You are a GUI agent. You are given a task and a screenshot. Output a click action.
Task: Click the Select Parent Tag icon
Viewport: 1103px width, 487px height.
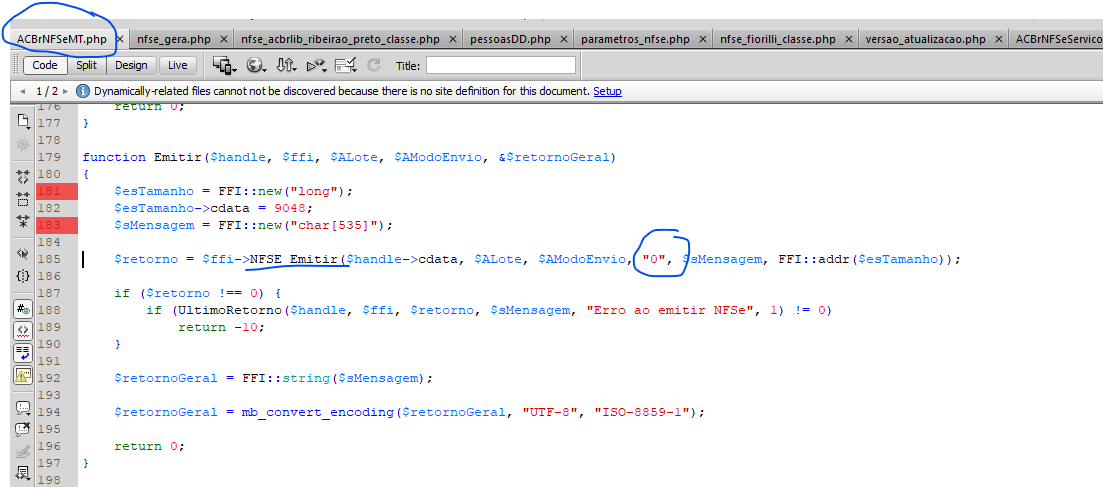(x=23, y=254)
